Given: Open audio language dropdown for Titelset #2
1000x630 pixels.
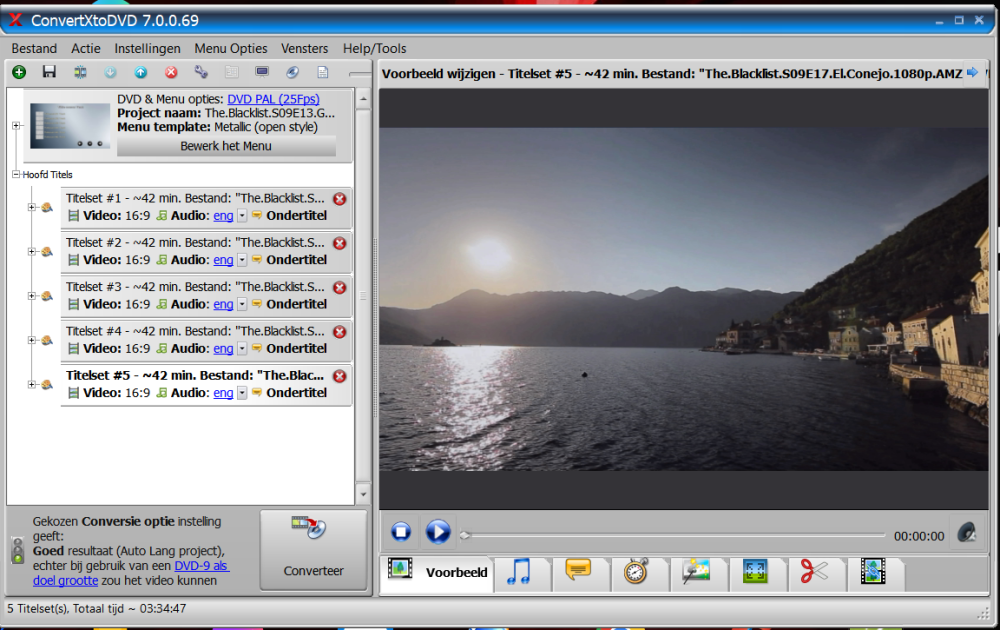Looking at the screenshot, I should click(242, 260).
